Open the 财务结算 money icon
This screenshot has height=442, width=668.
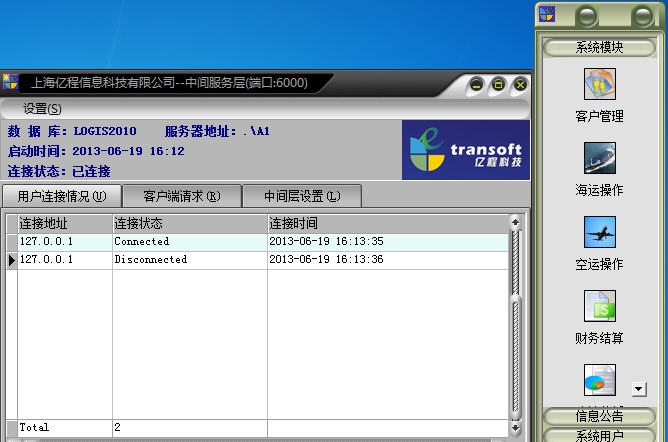point(599,306)
